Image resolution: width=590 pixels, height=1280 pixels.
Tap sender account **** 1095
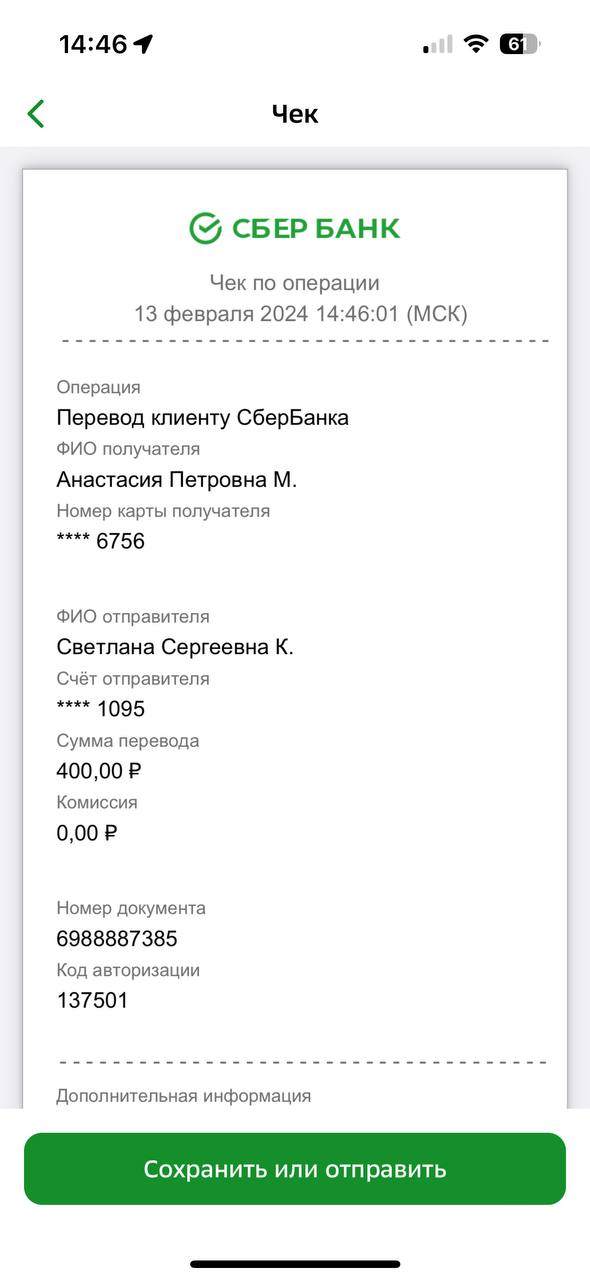[x=101, y=709]
